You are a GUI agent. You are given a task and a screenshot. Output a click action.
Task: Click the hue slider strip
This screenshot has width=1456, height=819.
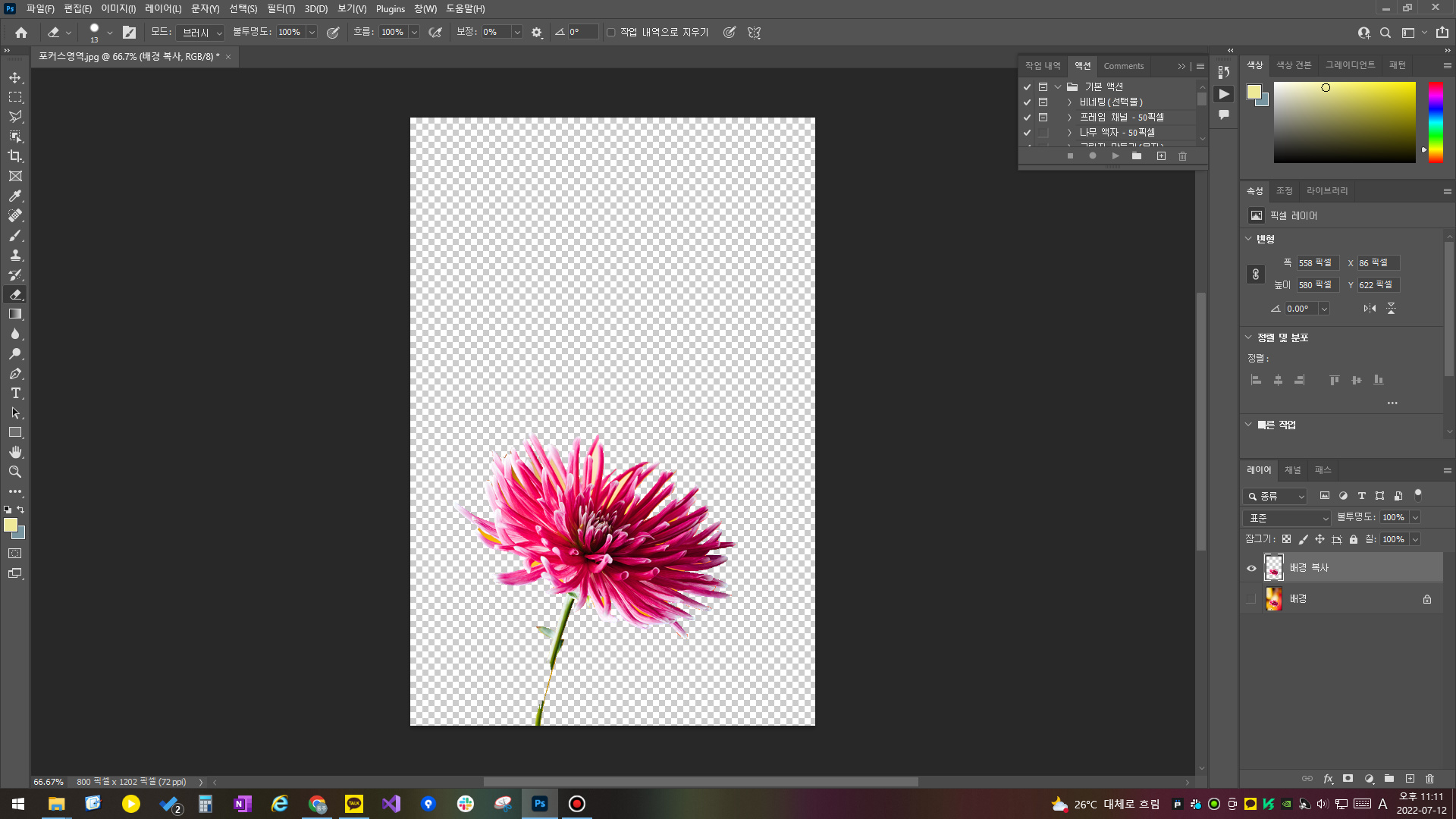1436,122
